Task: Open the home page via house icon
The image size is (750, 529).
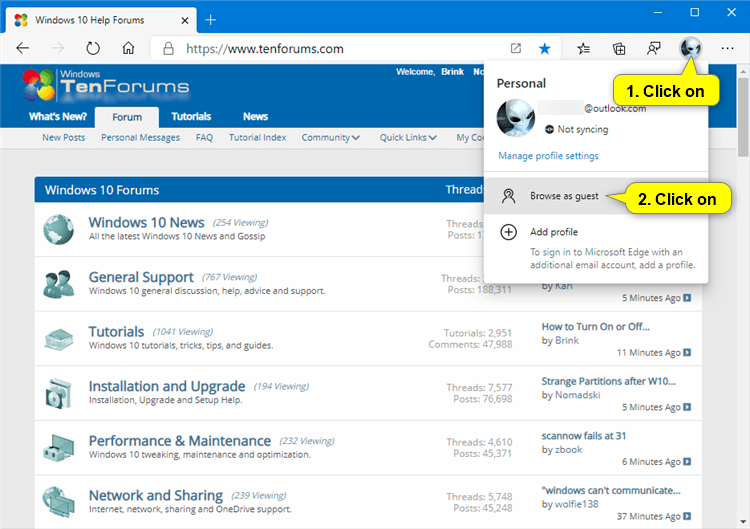Action: 128,48
